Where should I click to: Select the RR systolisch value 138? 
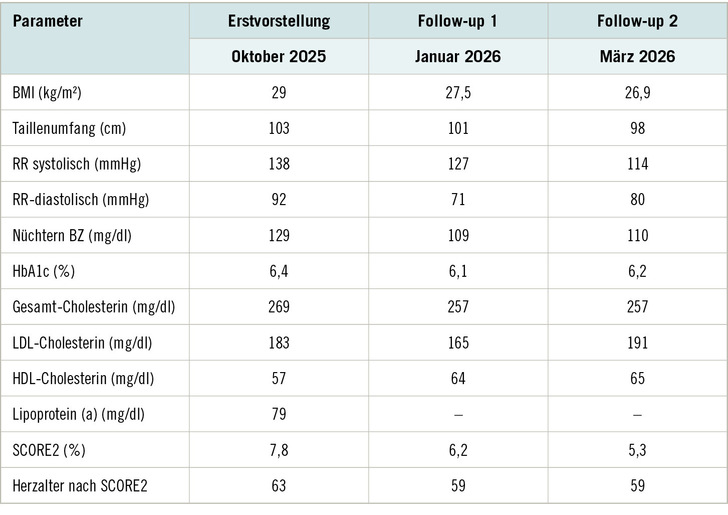pos(279,164)
